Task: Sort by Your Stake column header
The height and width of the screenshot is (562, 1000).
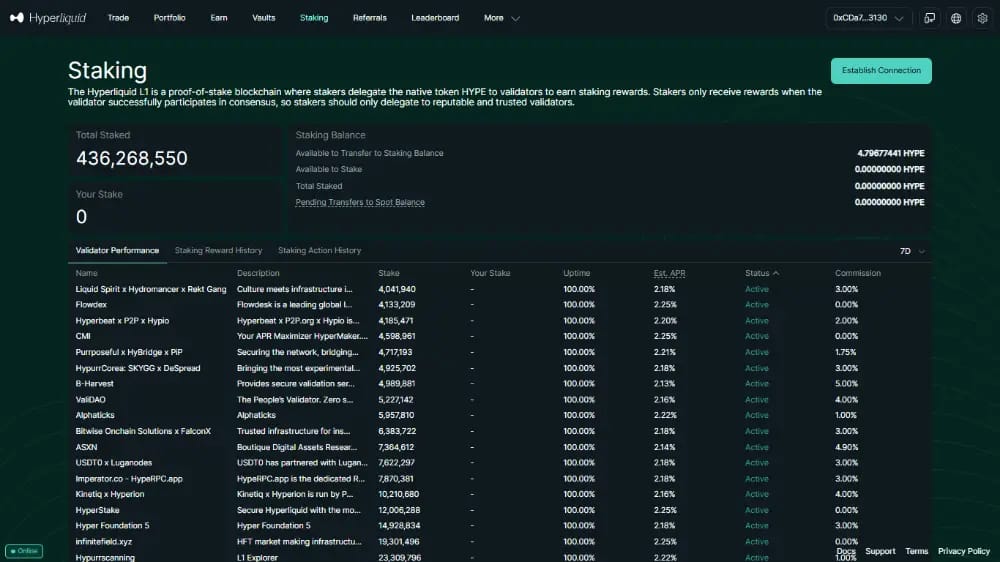Action: 490,273
